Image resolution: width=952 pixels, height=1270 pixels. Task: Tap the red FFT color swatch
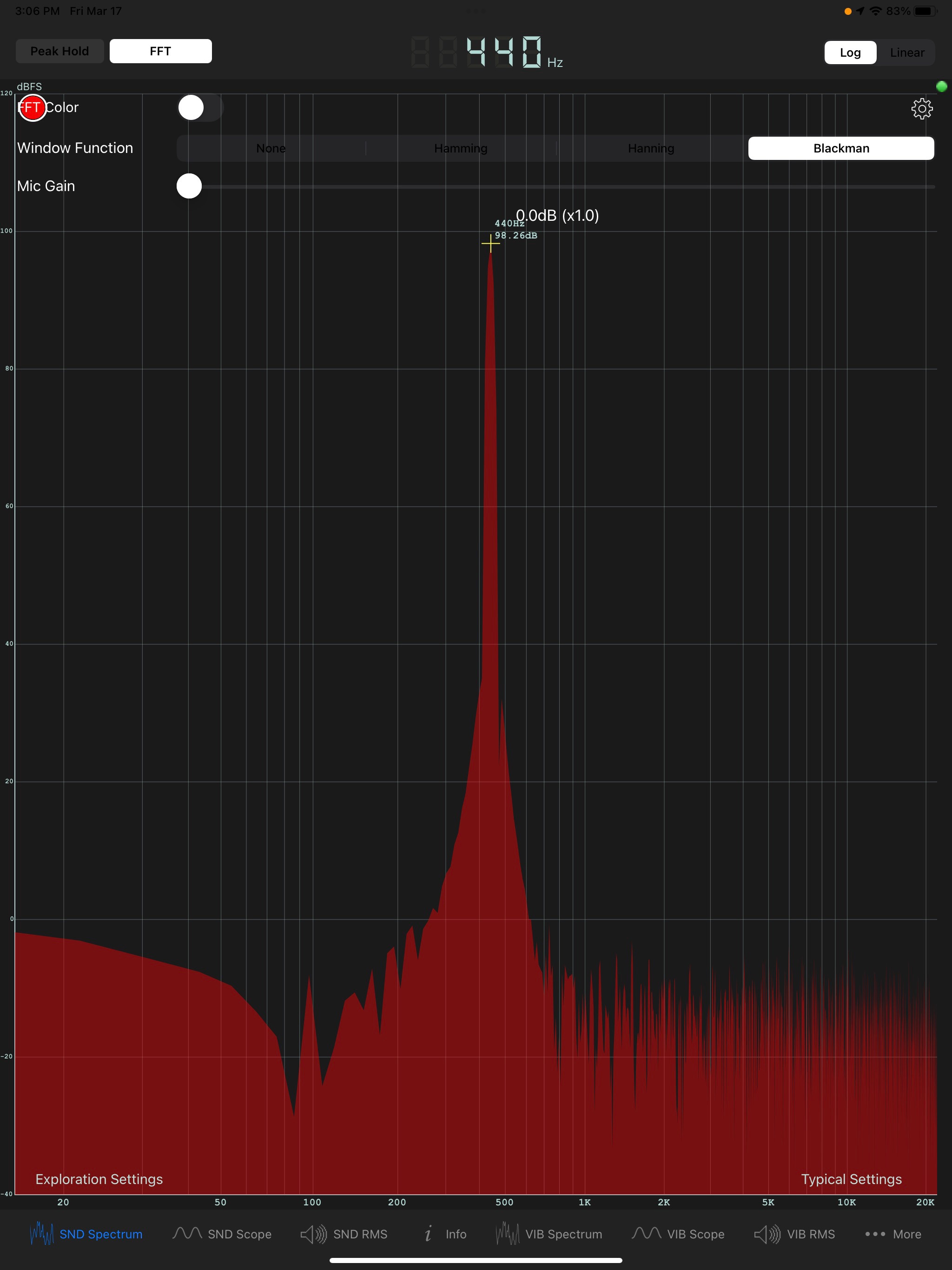[x=32, y=108]
